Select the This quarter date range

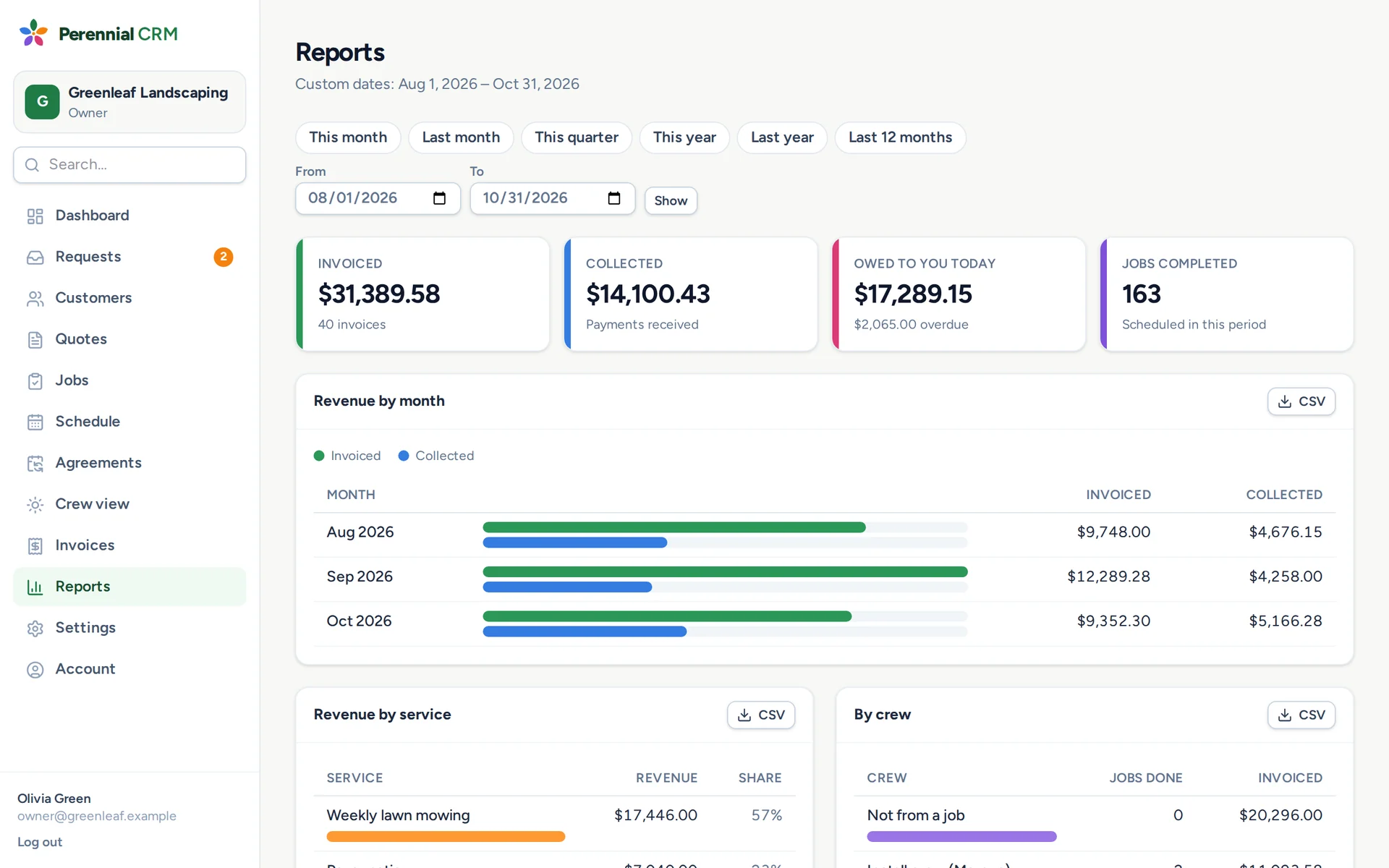(577, 137)
